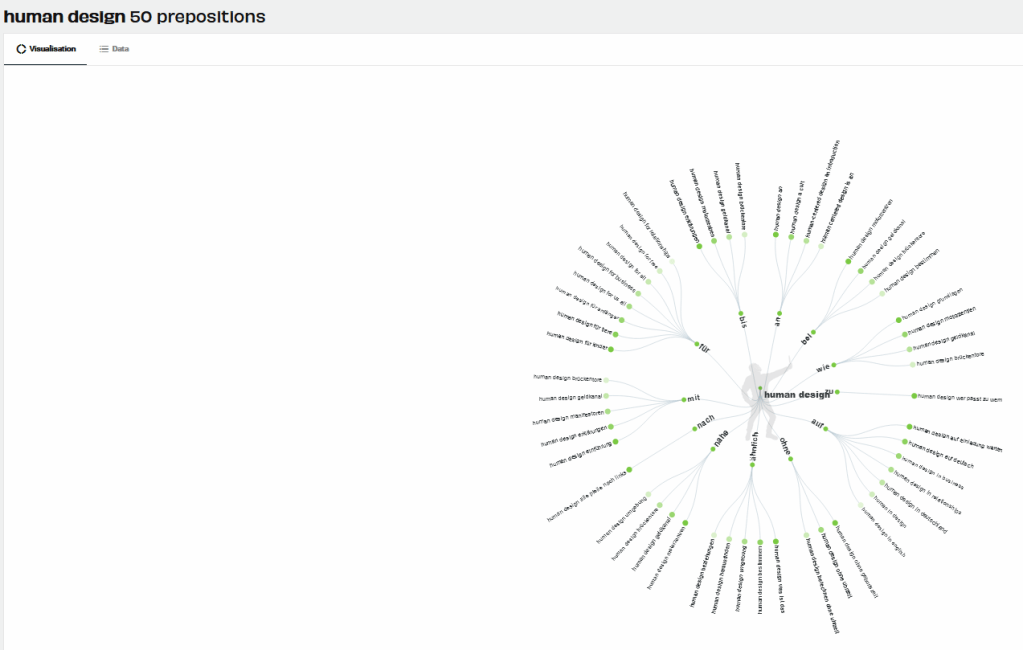Click the list icon beside Data

click(104, 48)
